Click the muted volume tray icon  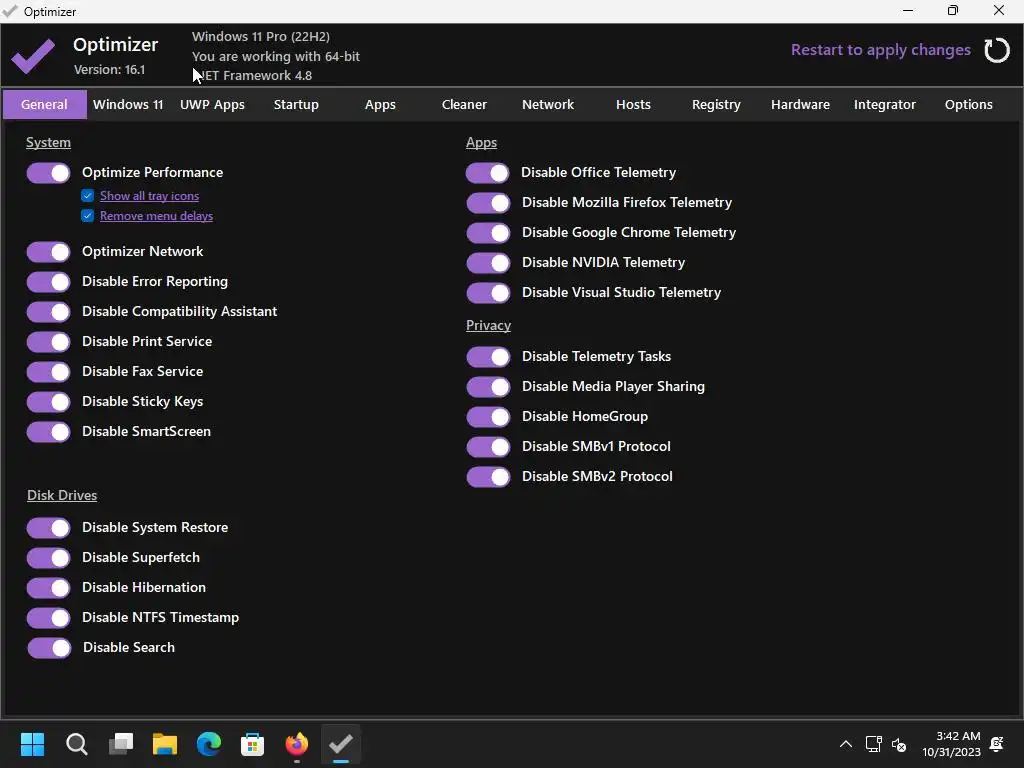point(899,744)
